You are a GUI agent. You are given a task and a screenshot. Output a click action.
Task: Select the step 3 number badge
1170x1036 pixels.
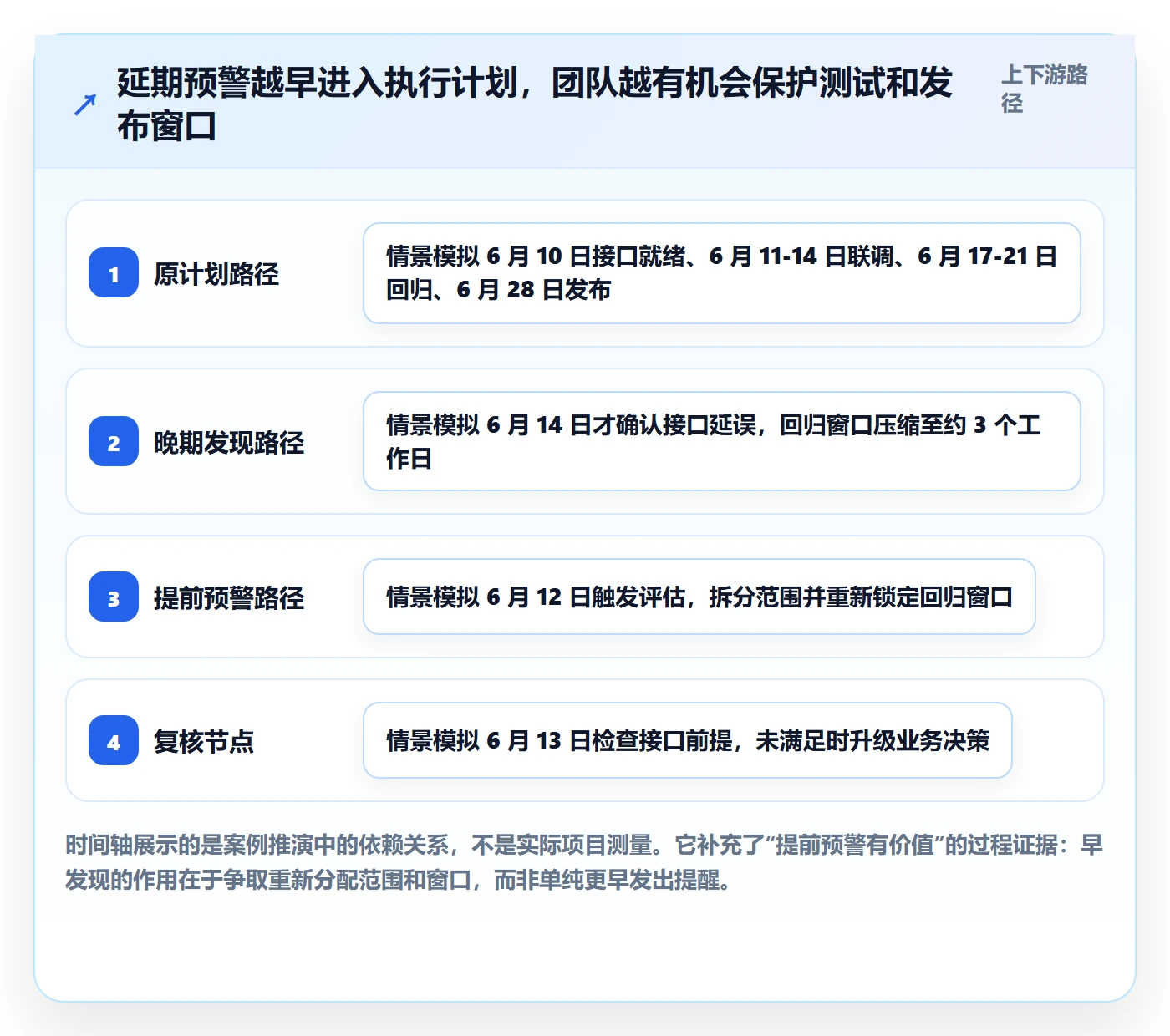click(x=114, y=597)
